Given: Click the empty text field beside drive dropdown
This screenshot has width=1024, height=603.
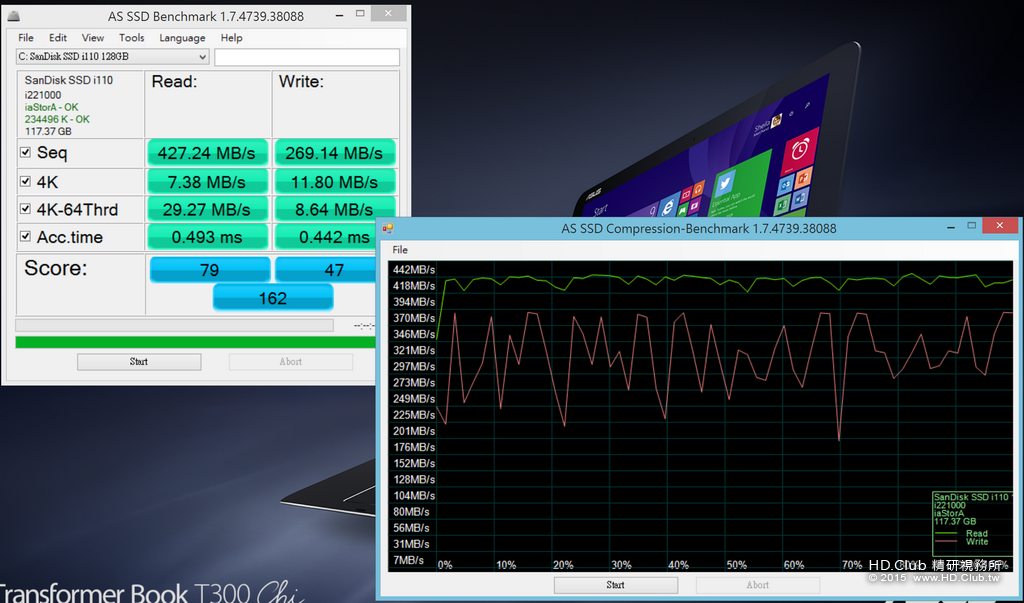Looking at the screenshot, I should coord(307,57).
